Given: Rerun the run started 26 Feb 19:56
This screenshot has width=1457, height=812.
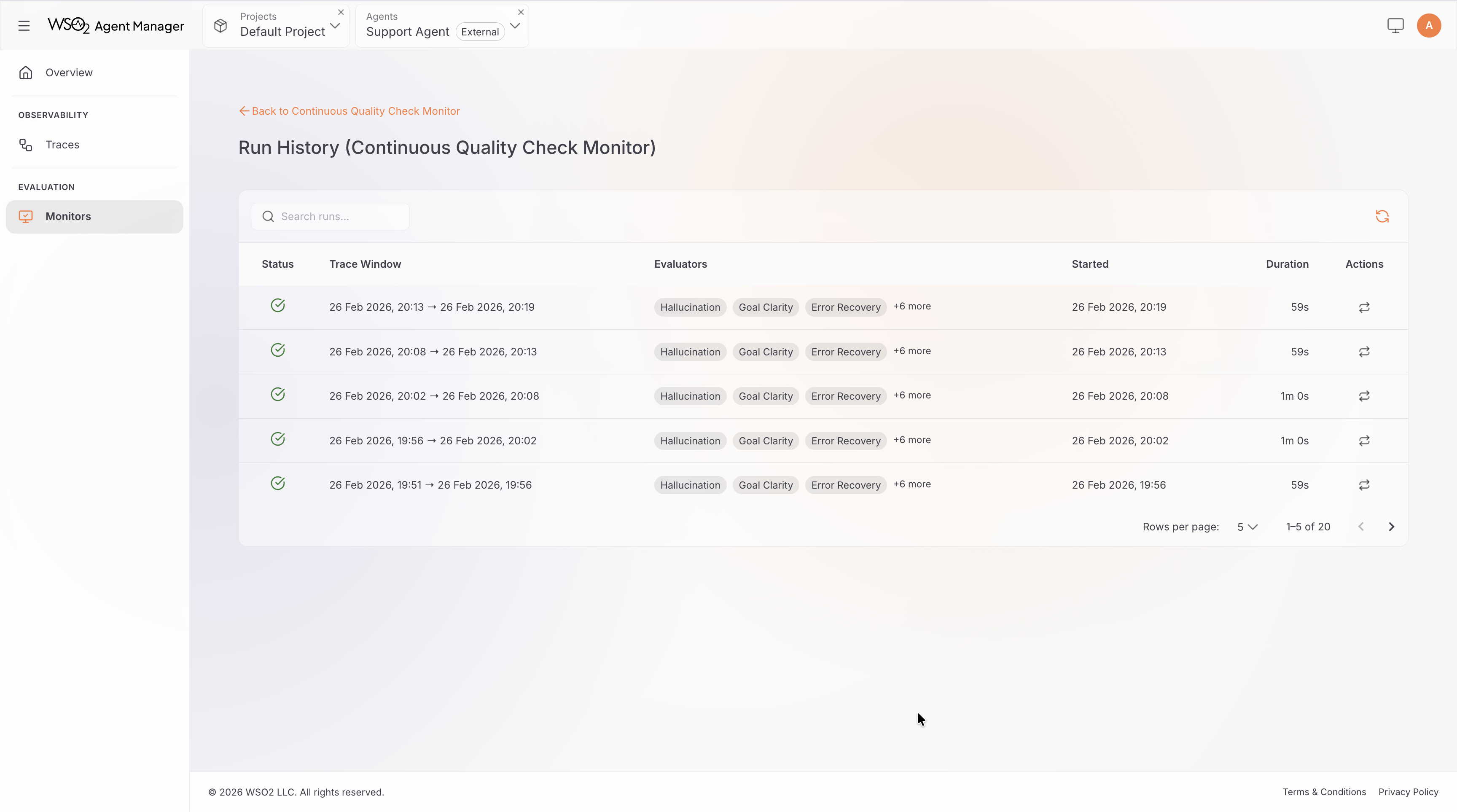Looking at the screenshot, I should coord(1364,485).
